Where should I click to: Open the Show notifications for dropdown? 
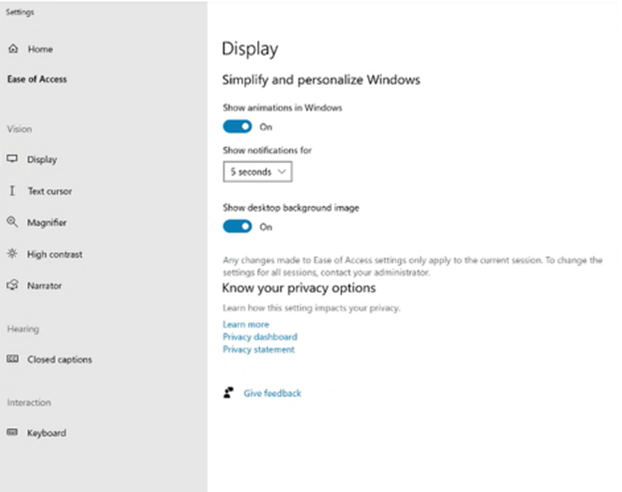(x=257, y=172)
